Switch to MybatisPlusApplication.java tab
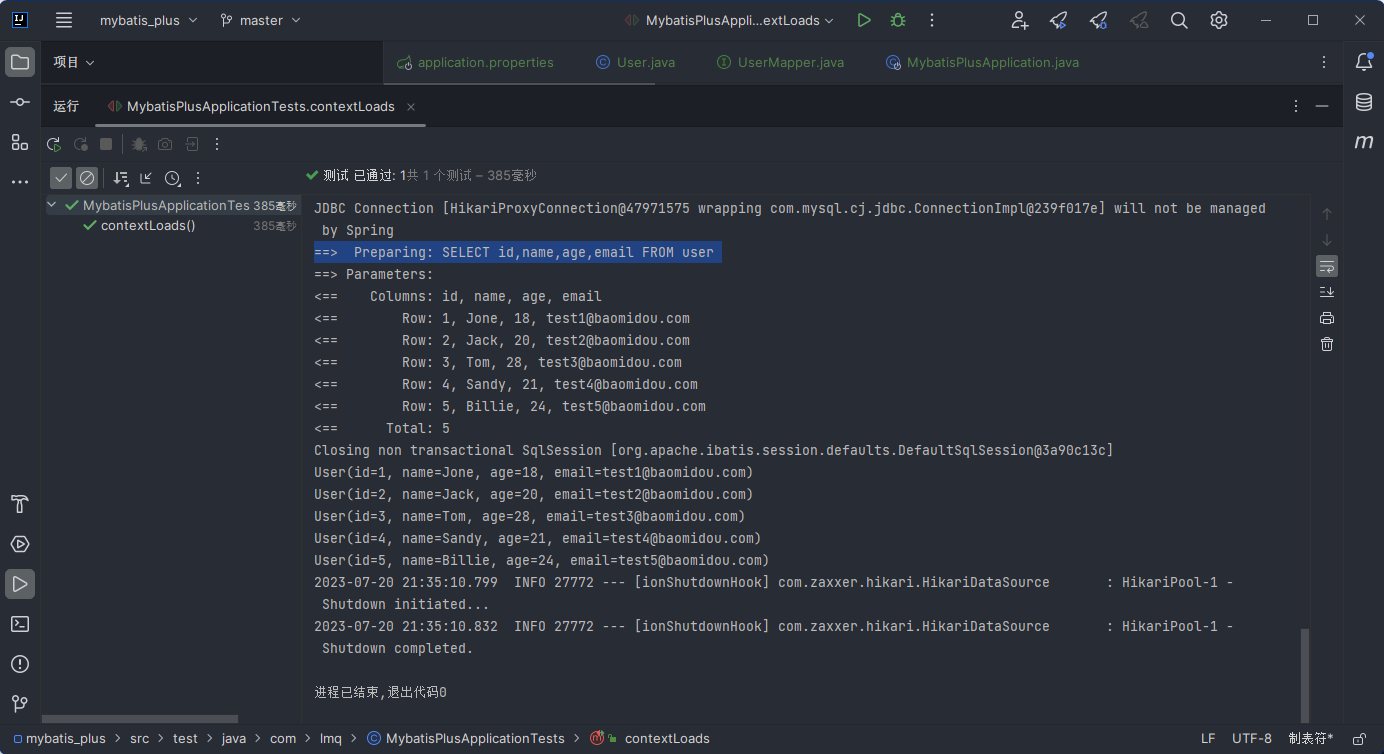Viewport: 1384px width, 754px height. click(982, 62)
